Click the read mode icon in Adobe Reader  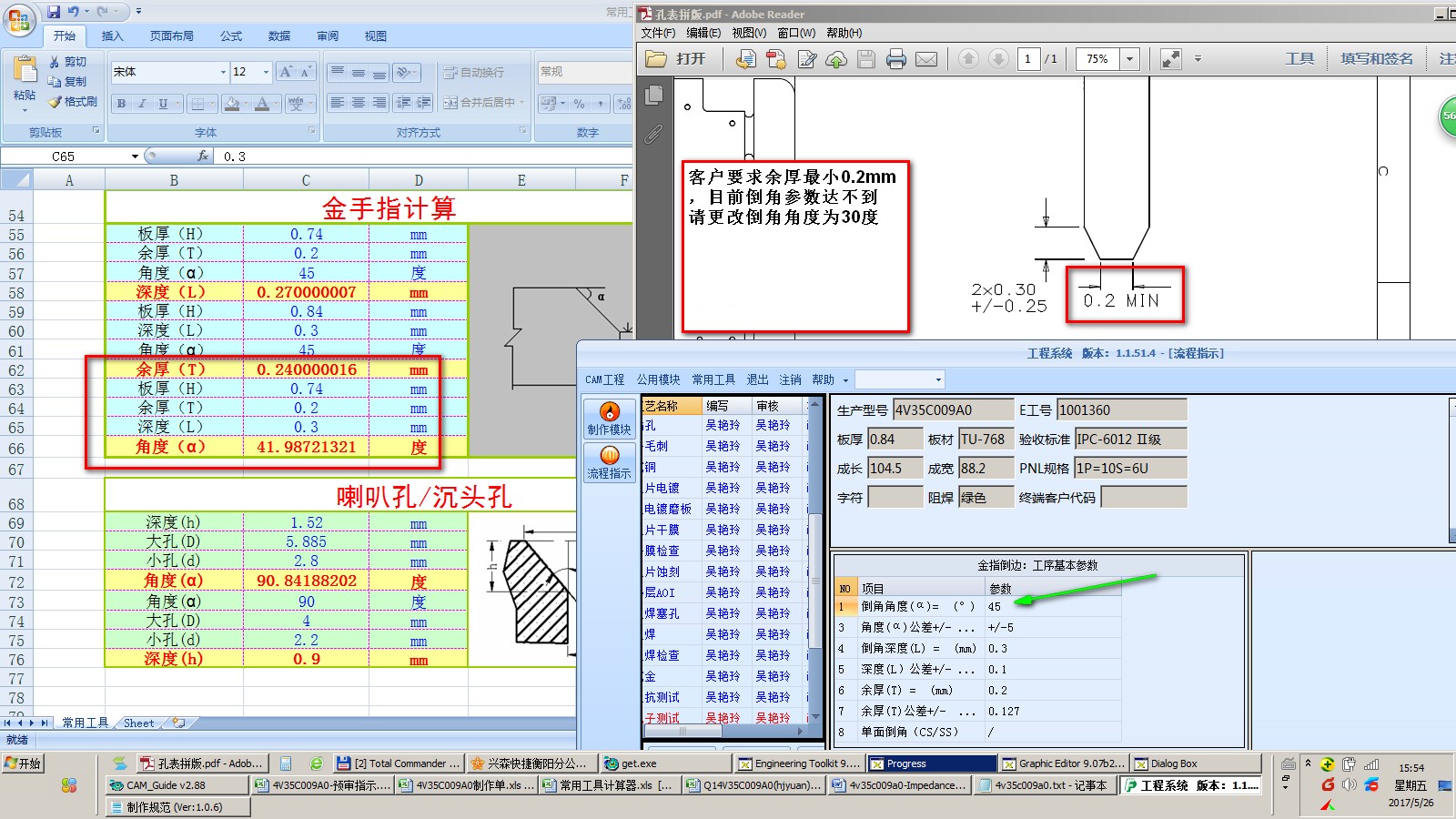pyautogui.click(x=1171, y=59)
